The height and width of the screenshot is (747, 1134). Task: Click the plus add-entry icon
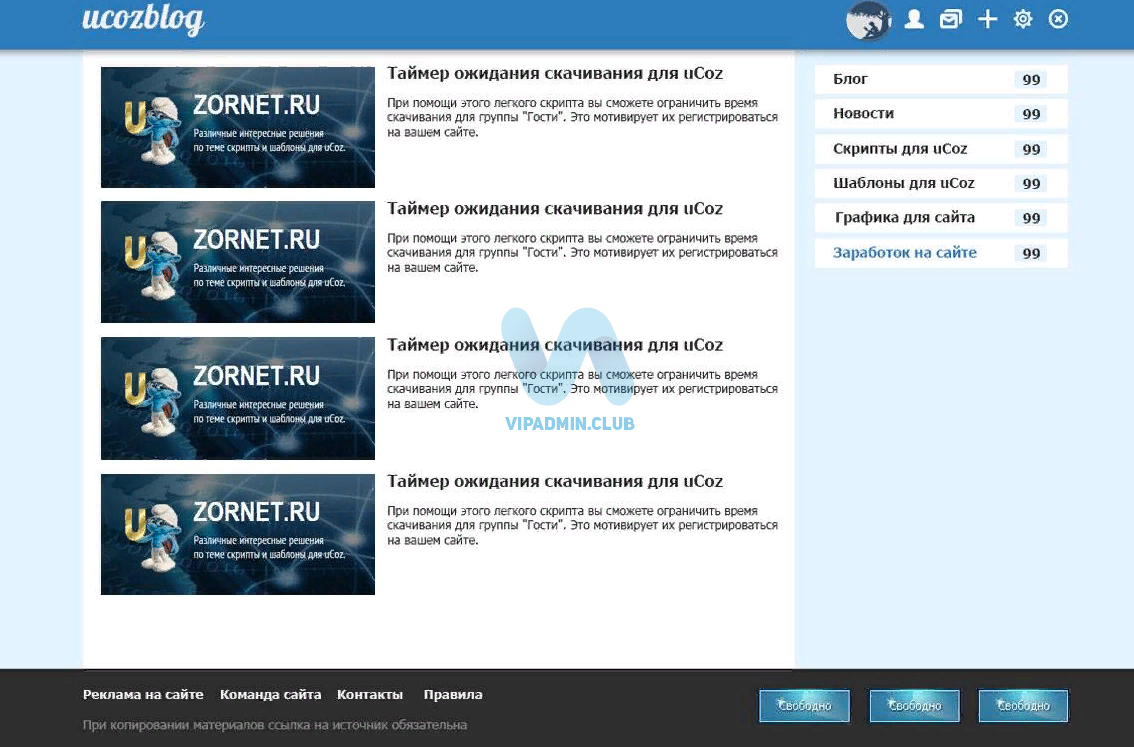point(987,19)
